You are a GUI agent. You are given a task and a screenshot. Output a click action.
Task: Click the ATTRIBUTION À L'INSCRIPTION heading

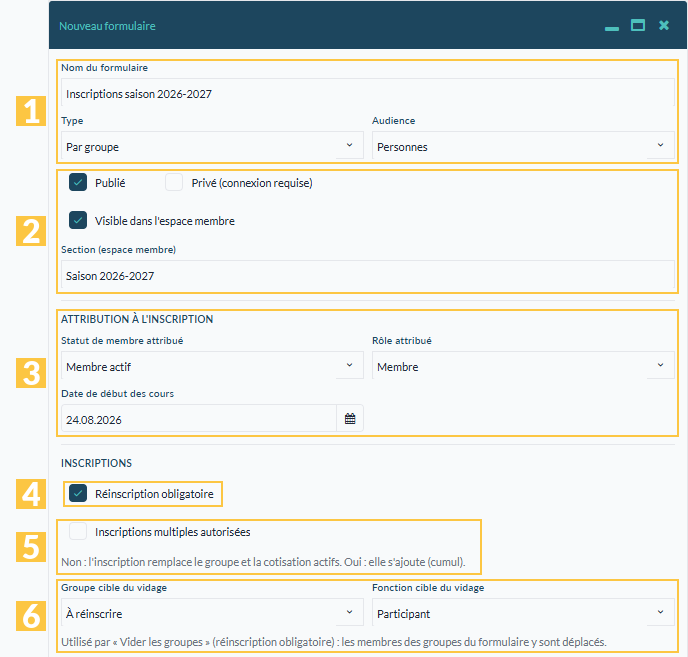click(137, 319)
